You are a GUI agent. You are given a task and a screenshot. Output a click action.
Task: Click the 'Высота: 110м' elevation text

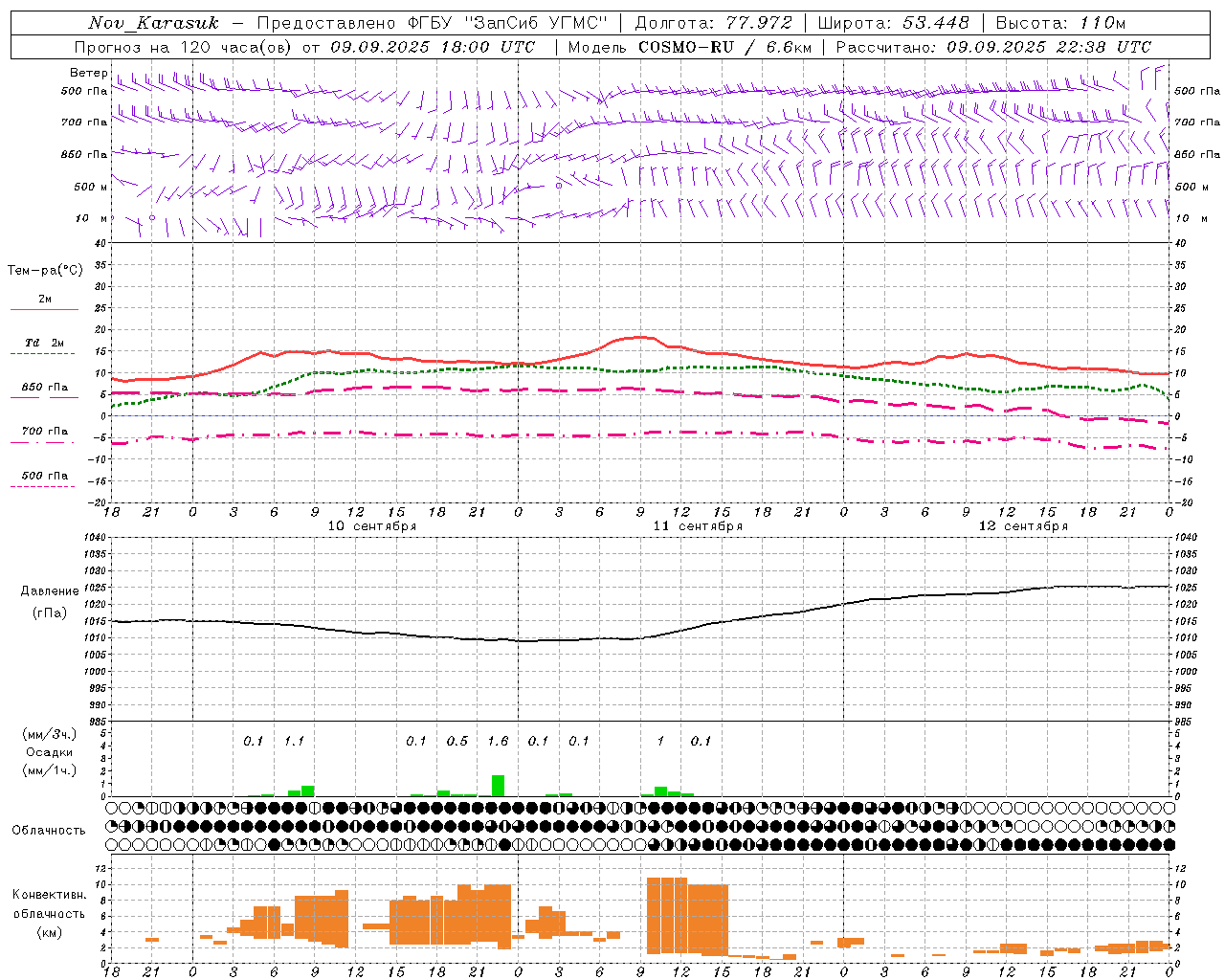(1060, 23)
